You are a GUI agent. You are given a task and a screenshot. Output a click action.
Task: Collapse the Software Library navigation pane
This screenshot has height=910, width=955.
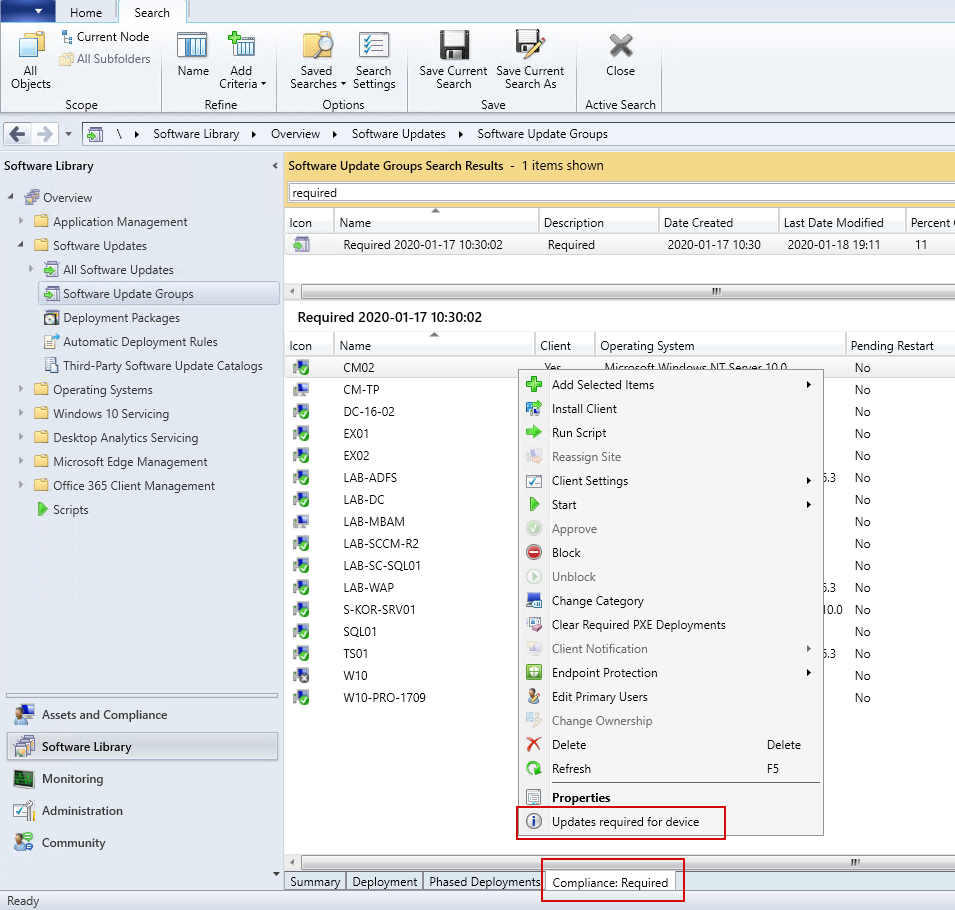(x=275, y=166)
